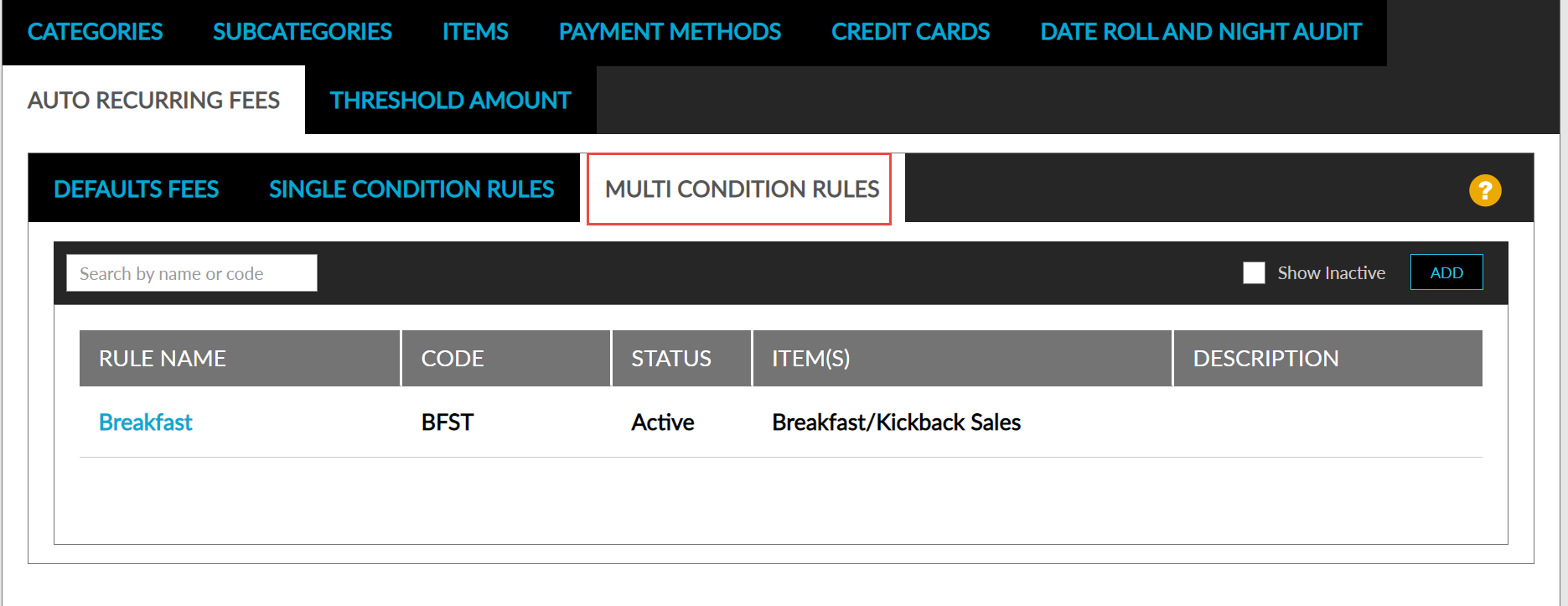
Task: Open the Subcategories tab
Action: [x=303, y=32]
